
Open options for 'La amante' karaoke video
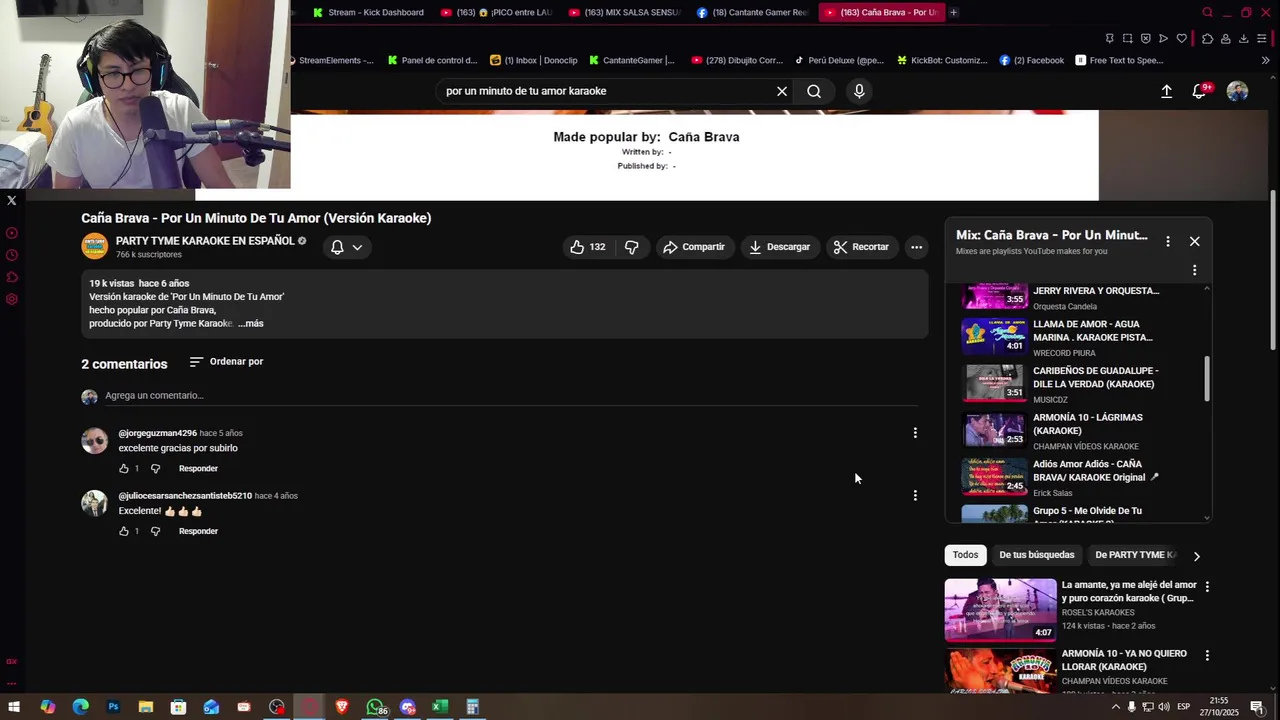1207,587
